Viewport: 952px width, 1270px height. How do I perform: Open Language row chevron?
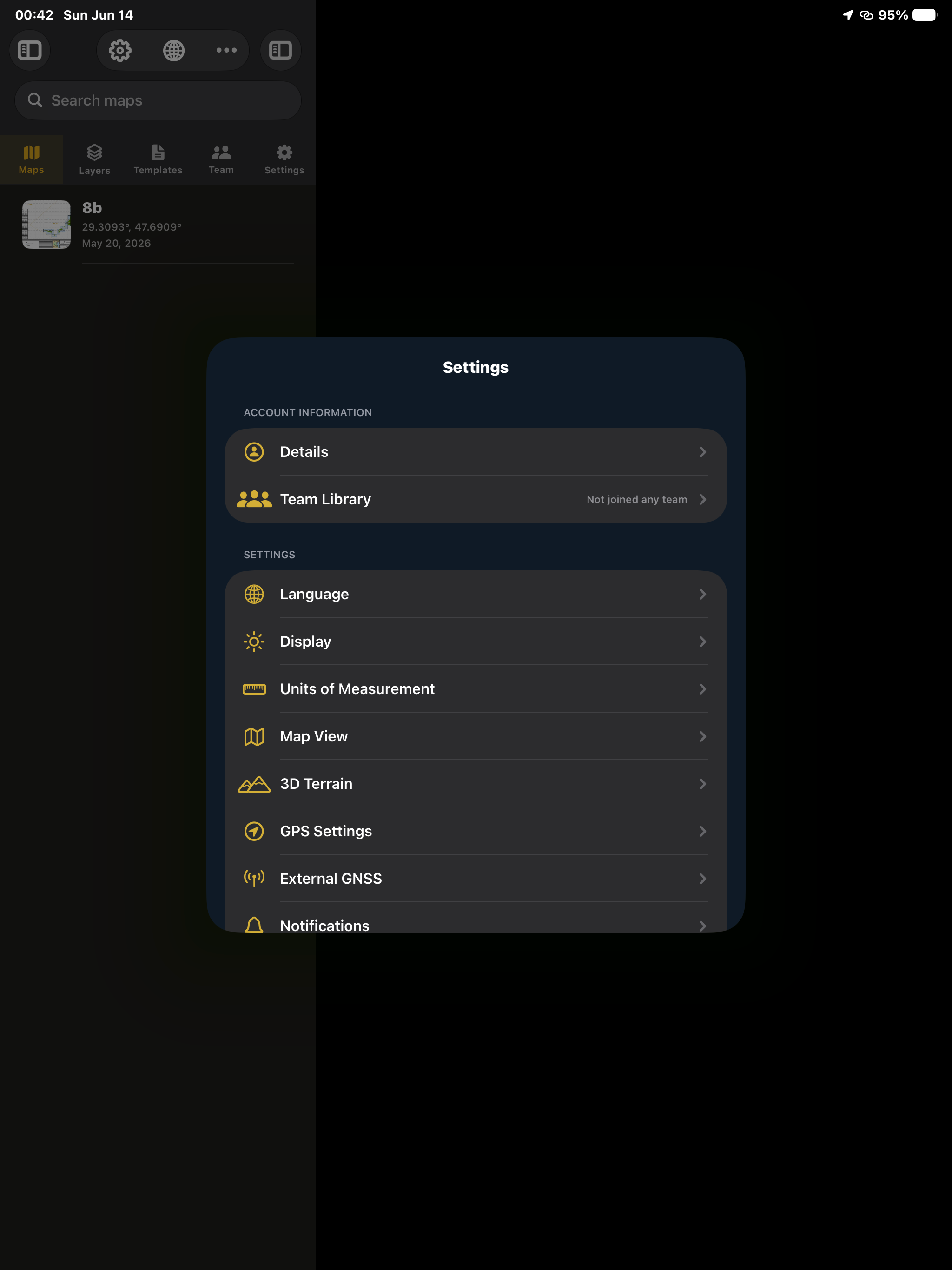pos(703,594)
